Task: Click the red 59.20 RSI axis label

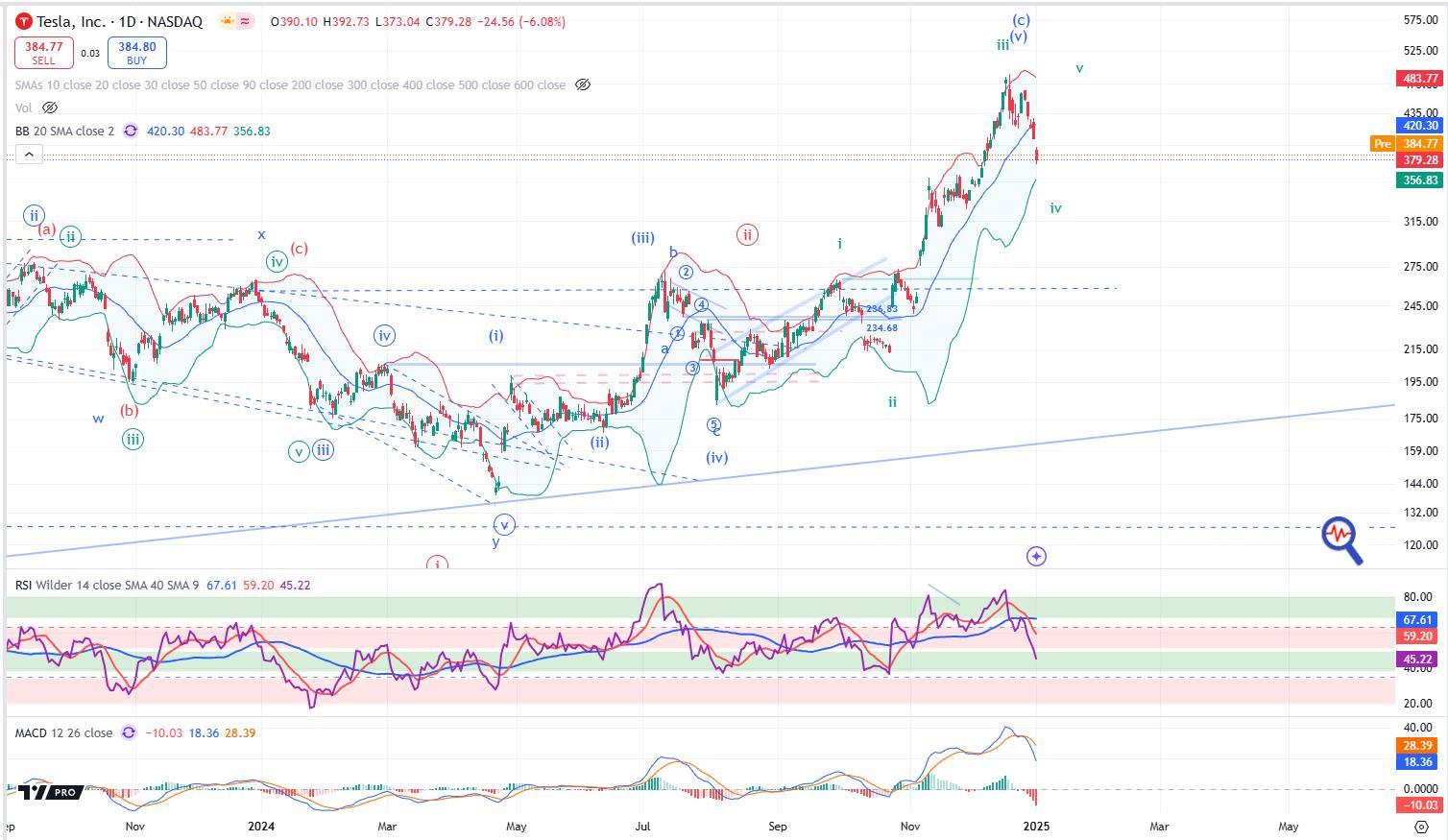Action: coord(1417,636)
